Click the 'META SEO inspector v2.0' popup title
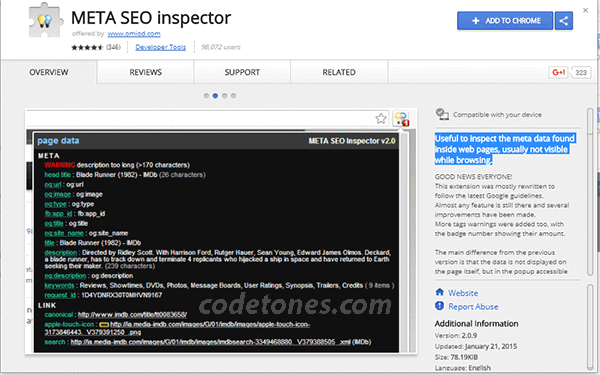The height and width of the screenshot is (375, 600). [x=352, y=141]
